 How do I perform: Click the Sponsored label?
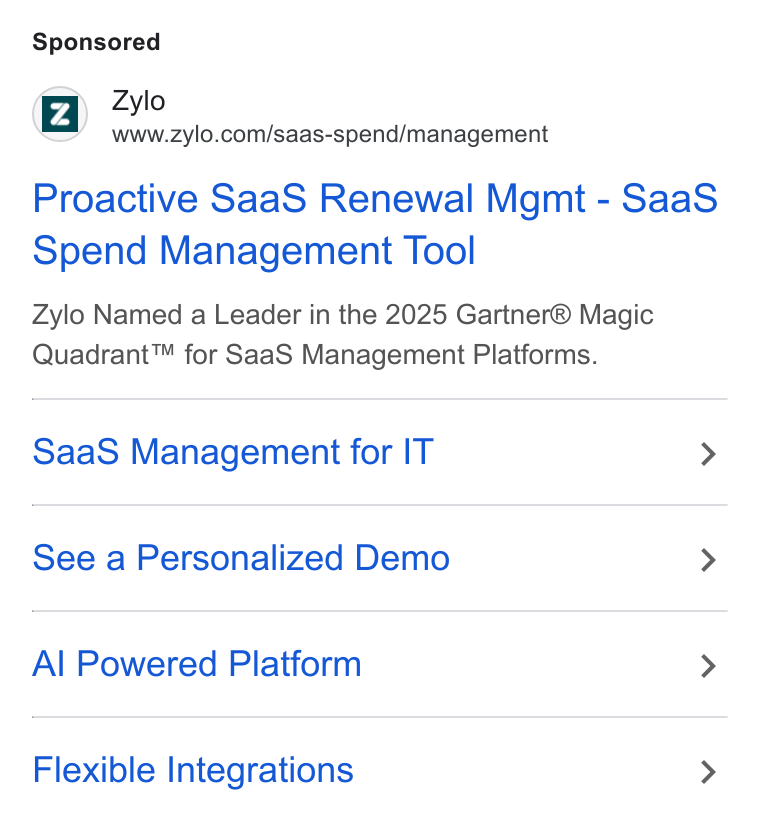96,42
